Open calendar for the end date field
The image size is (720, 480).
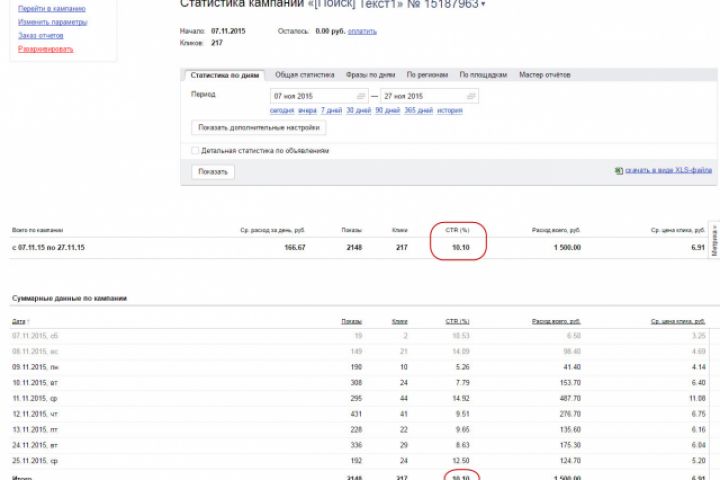coord(471,96)
